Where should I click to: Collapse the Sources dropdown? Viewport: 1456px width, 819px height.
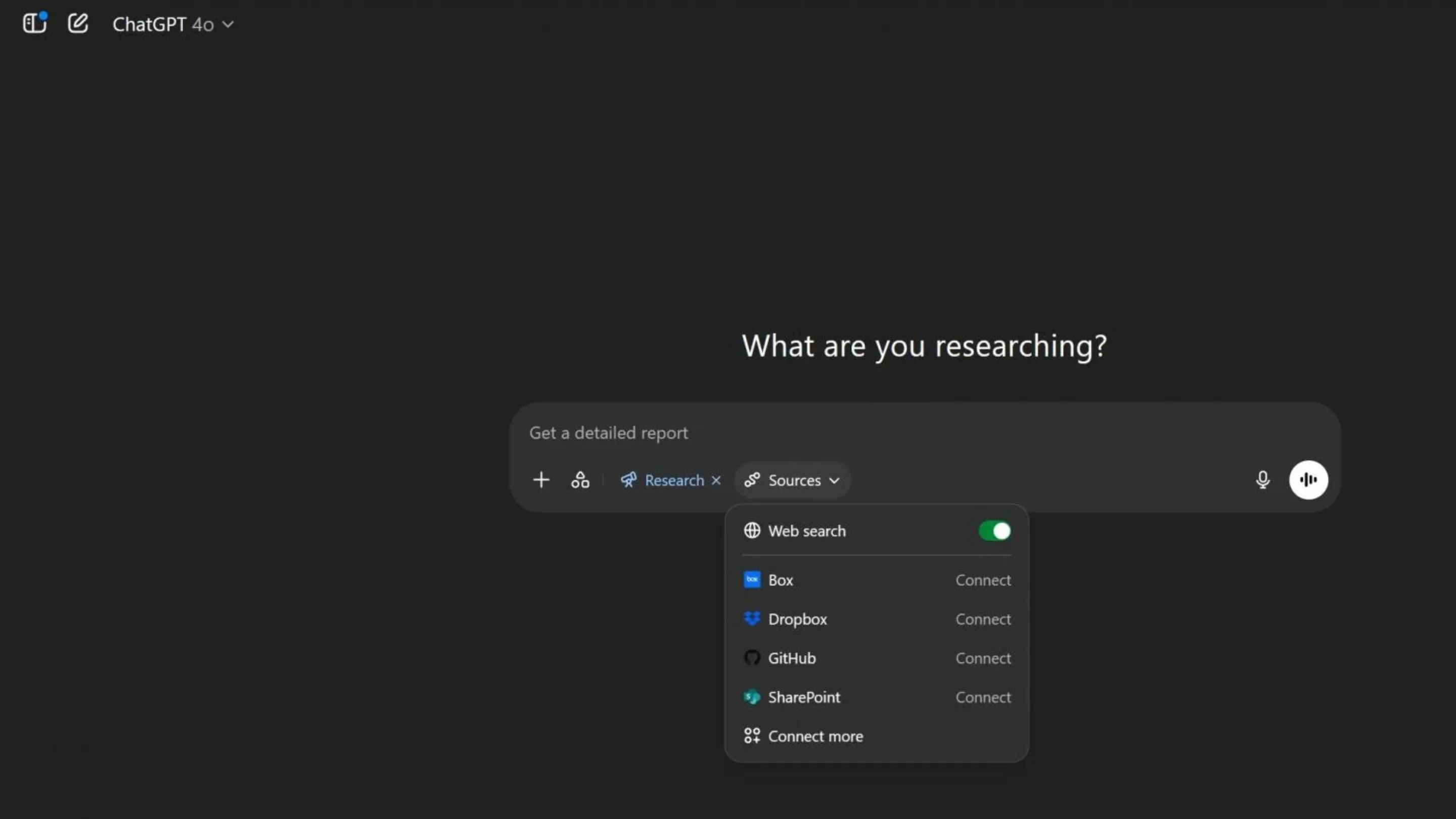tap(792, 480)
